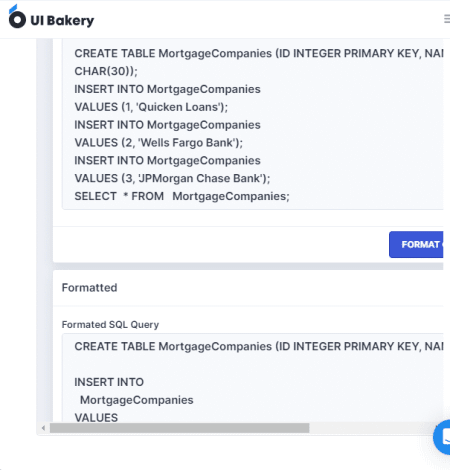Click the 'Quicken Loans' VALUES line in input
This screenshot has width=450, height=470.
pyautogui.click(x=151, y=107)
